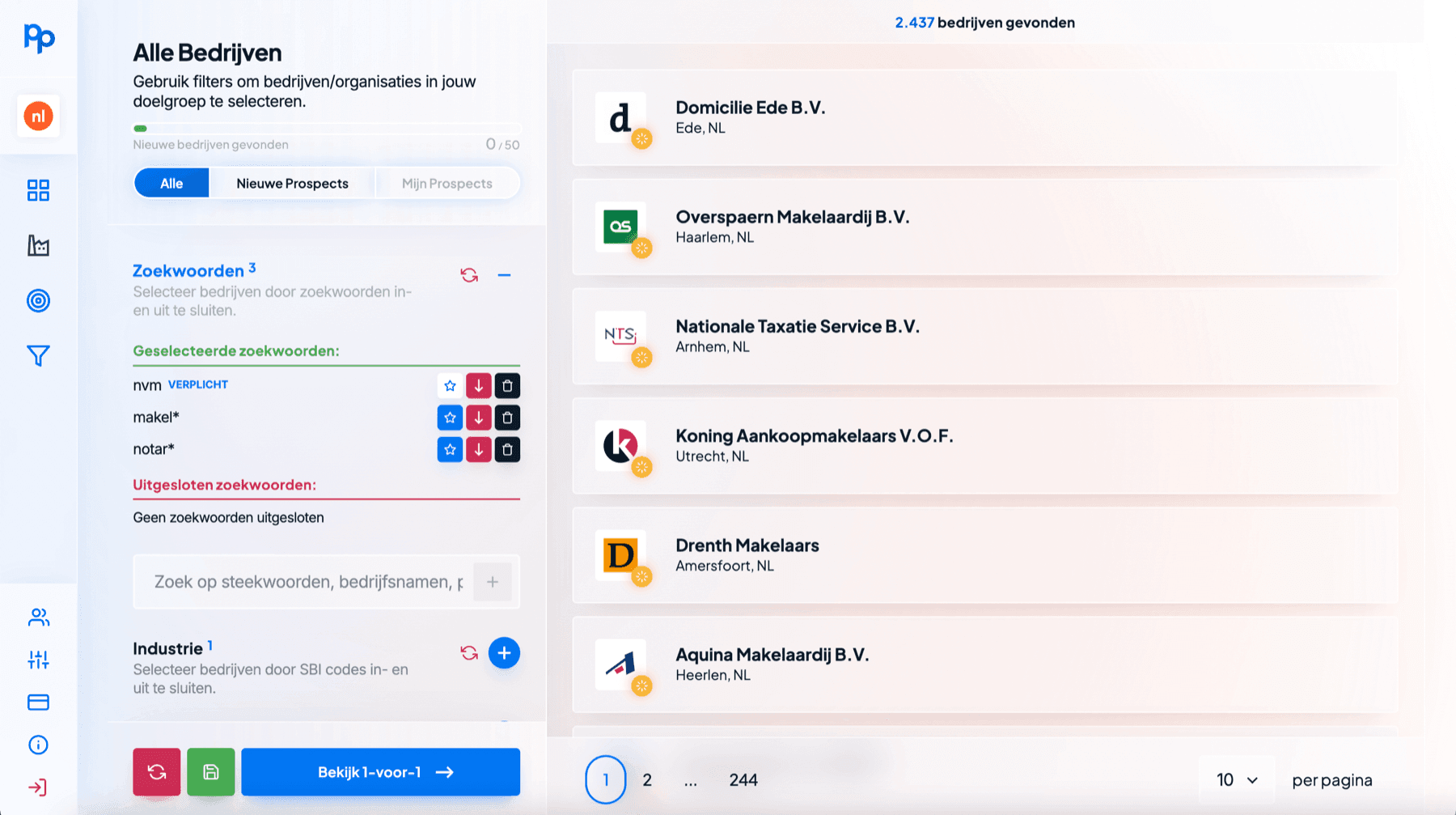Exclude makel* keyword with red arrow
This screenshot has height=815, width=1456.
[x=479, y=418]
